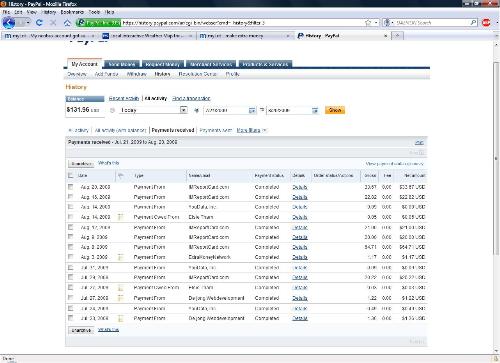
Task: Tick the checkbox for the $23.87 IMReportCard payment
Action: [70, 187]
